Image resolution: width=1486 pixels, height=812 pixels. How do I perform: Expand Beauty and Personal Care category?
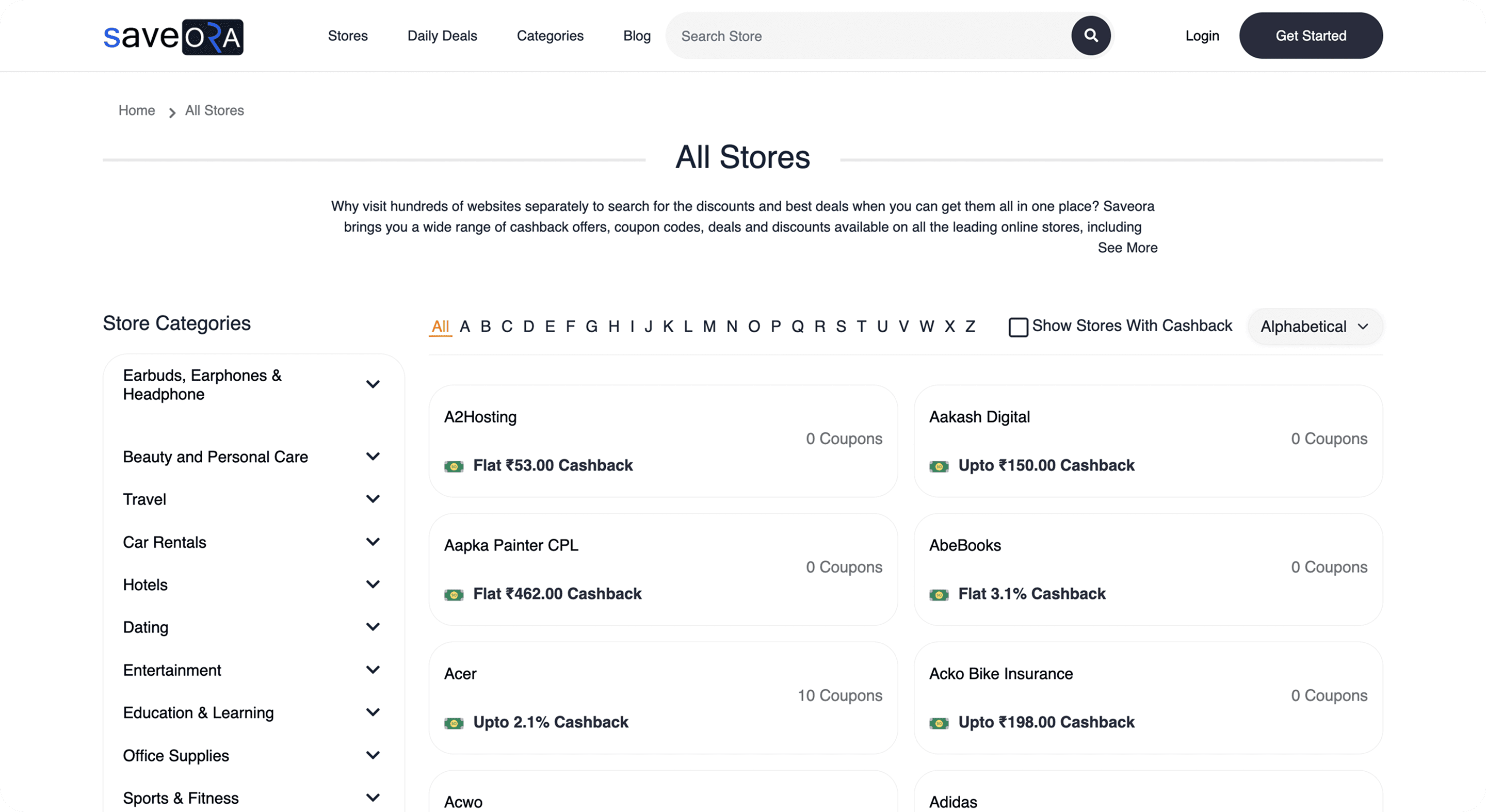tap(373, 456)
